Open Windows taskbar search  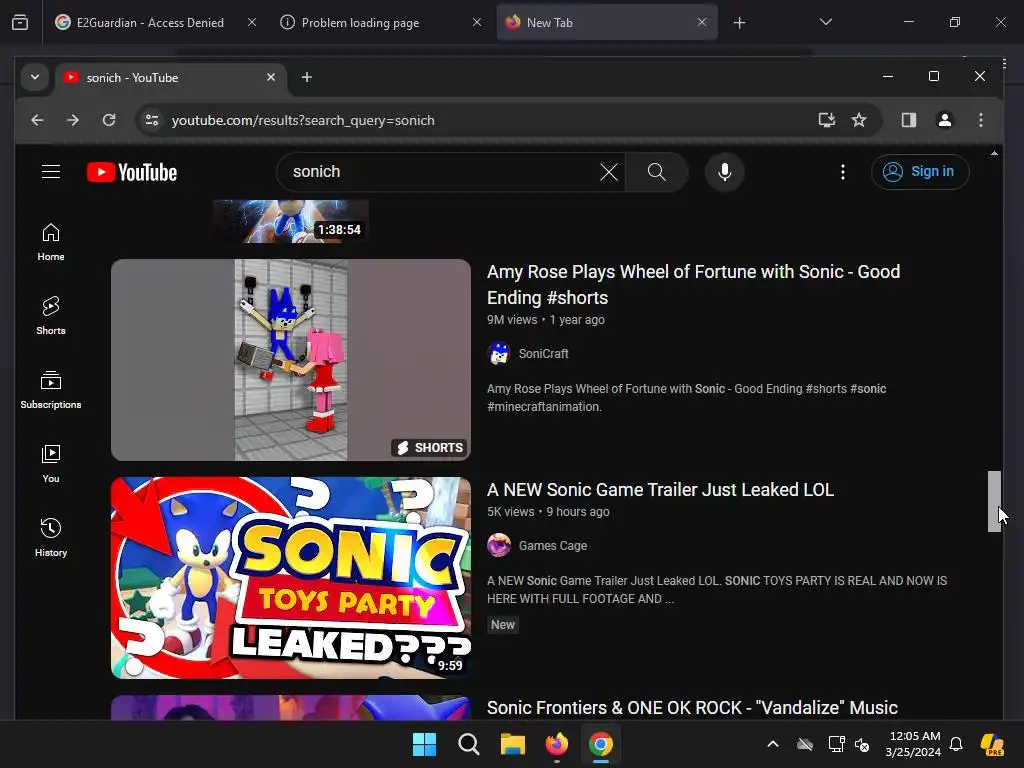pyautogui.click(x=468, y=744)
